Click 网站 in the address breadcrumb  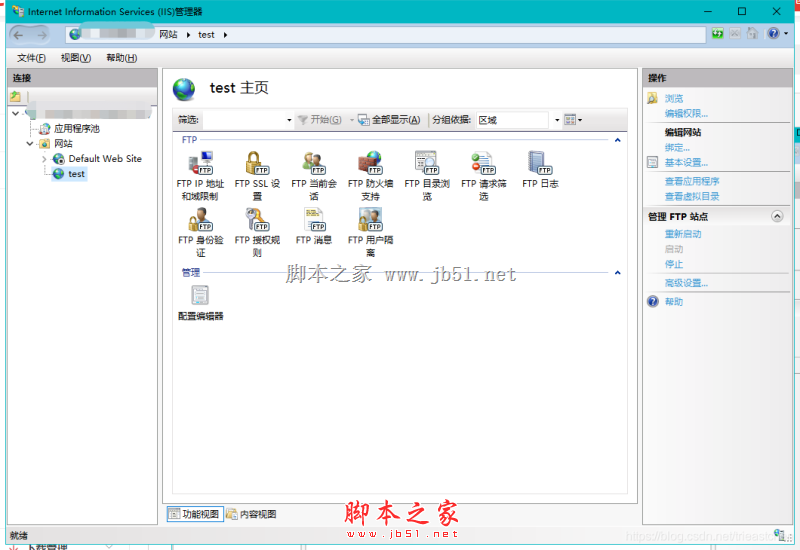tap(168, 35)
